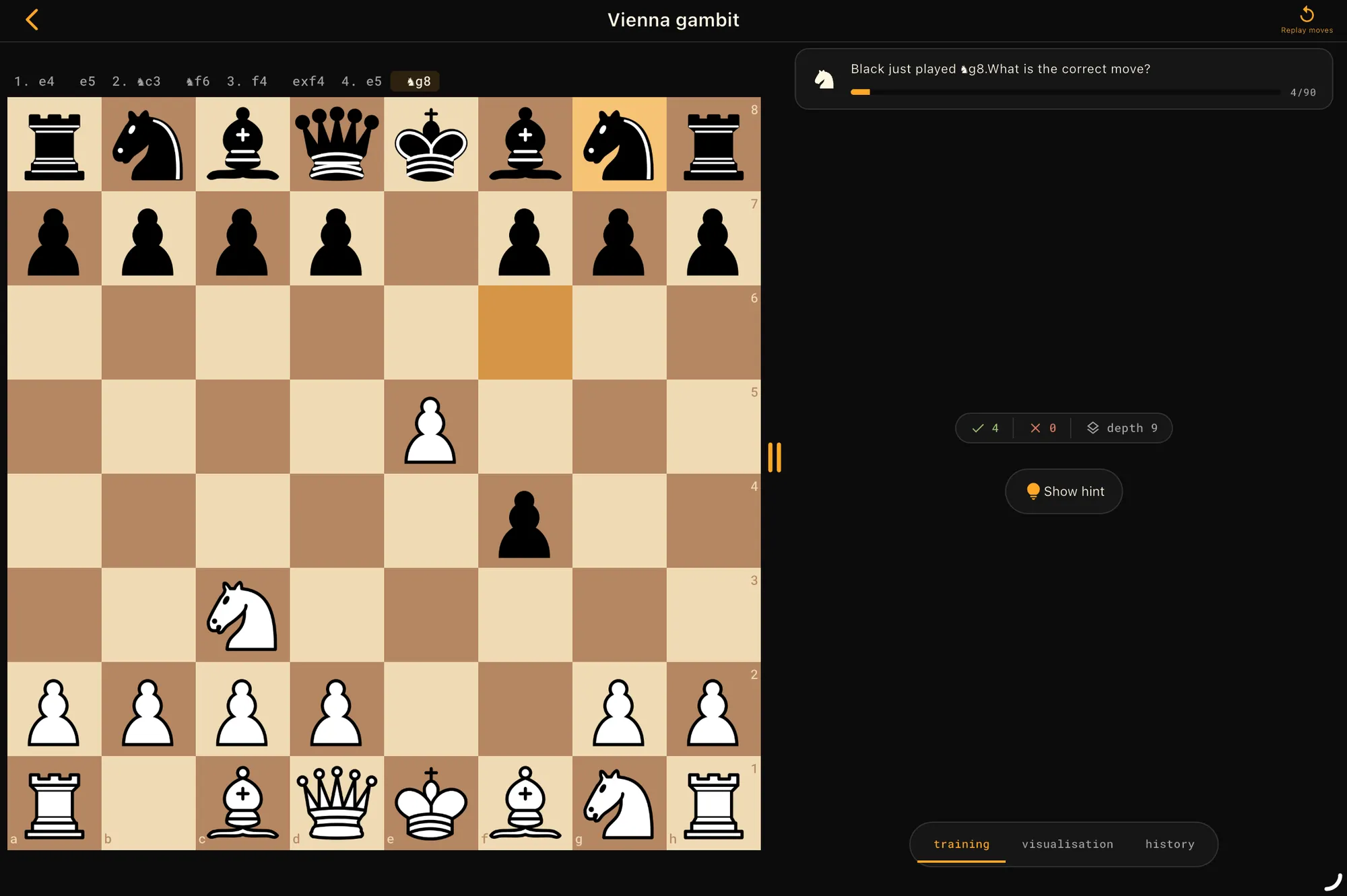Screen dimensions: 1347x896
Task: Select the training tab
Action: 961,844
